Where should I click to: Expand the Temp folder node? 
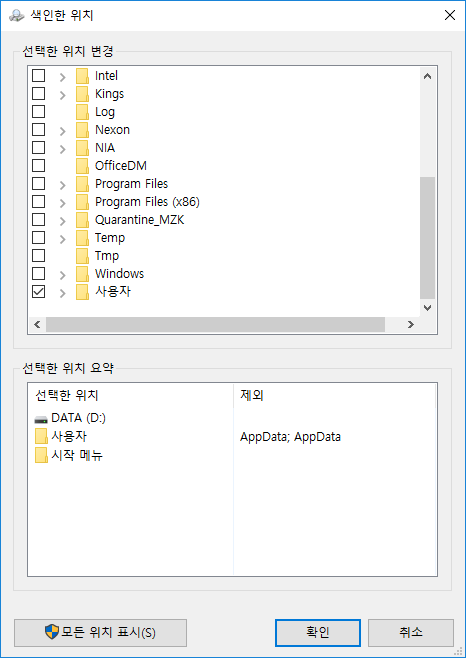coord(63,239)
